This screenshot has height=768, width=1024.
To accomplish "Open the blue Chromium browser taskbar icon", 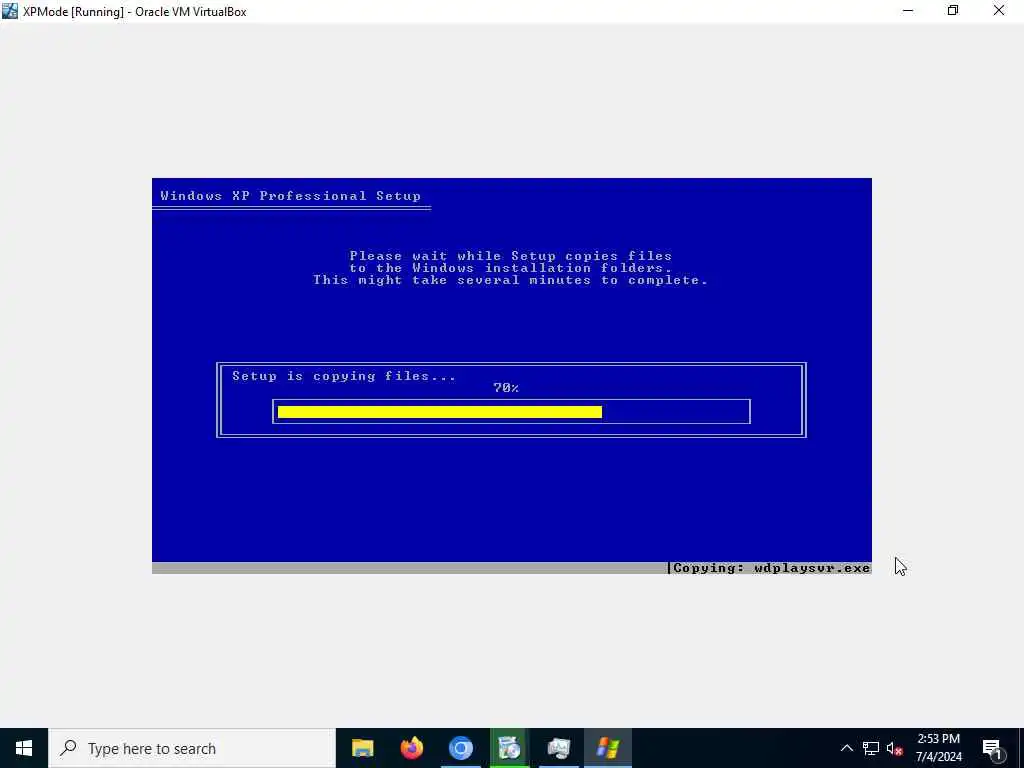I will [460, 748].
